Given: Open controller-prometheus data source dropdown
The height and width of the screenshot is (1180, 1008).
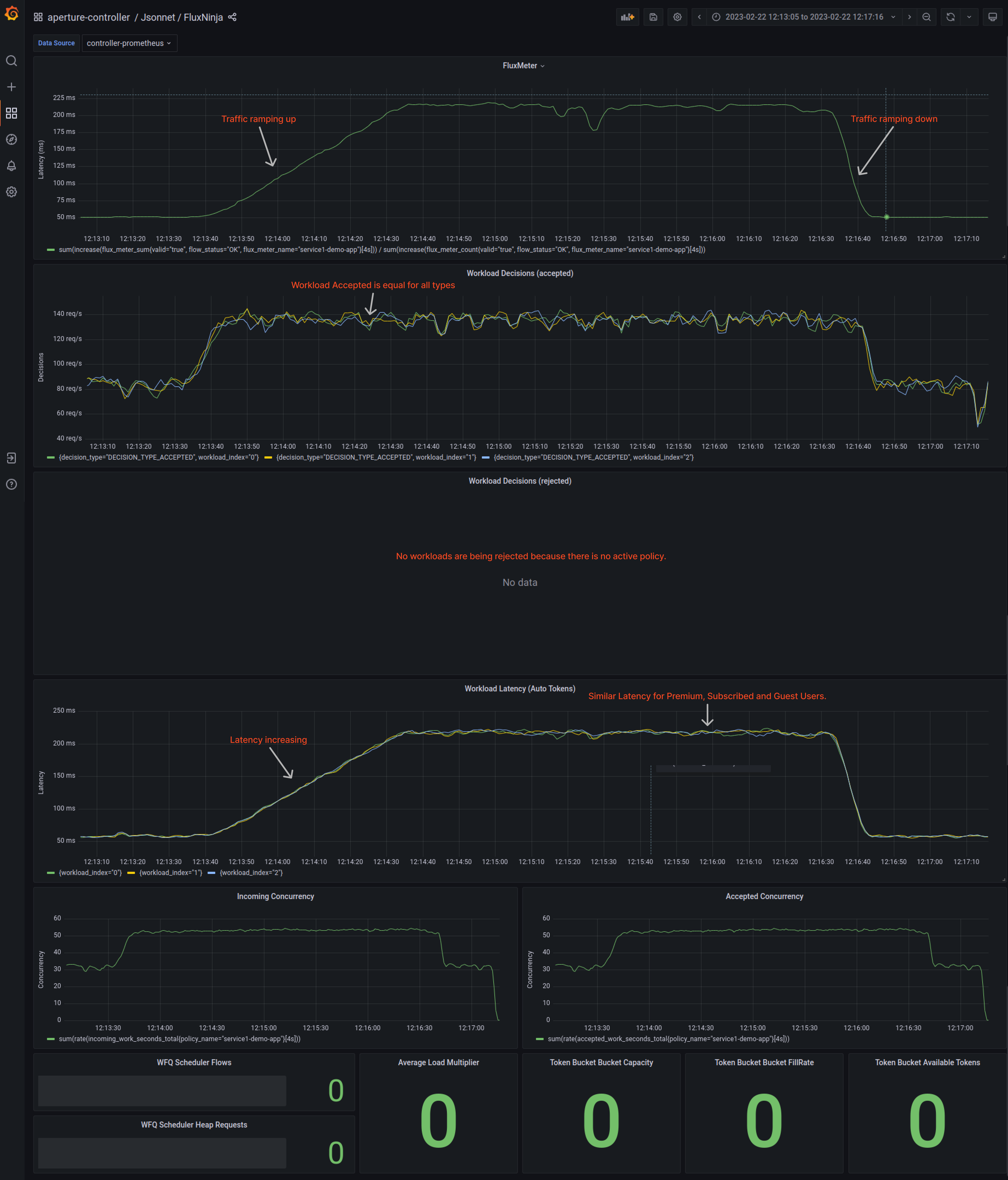Looking at the screenshot, I should coord(129,43).
